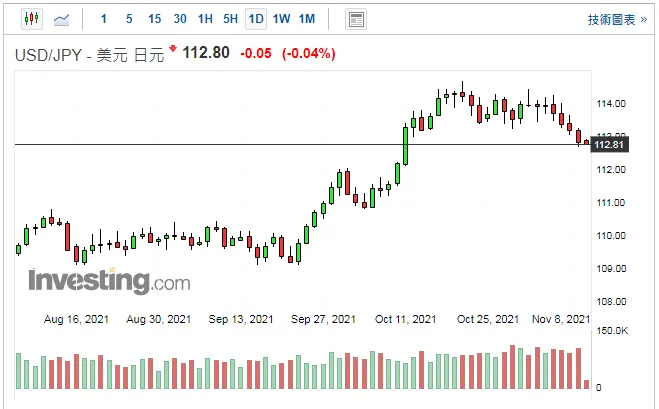Select the candlestick chart type icon

(32, 19)
